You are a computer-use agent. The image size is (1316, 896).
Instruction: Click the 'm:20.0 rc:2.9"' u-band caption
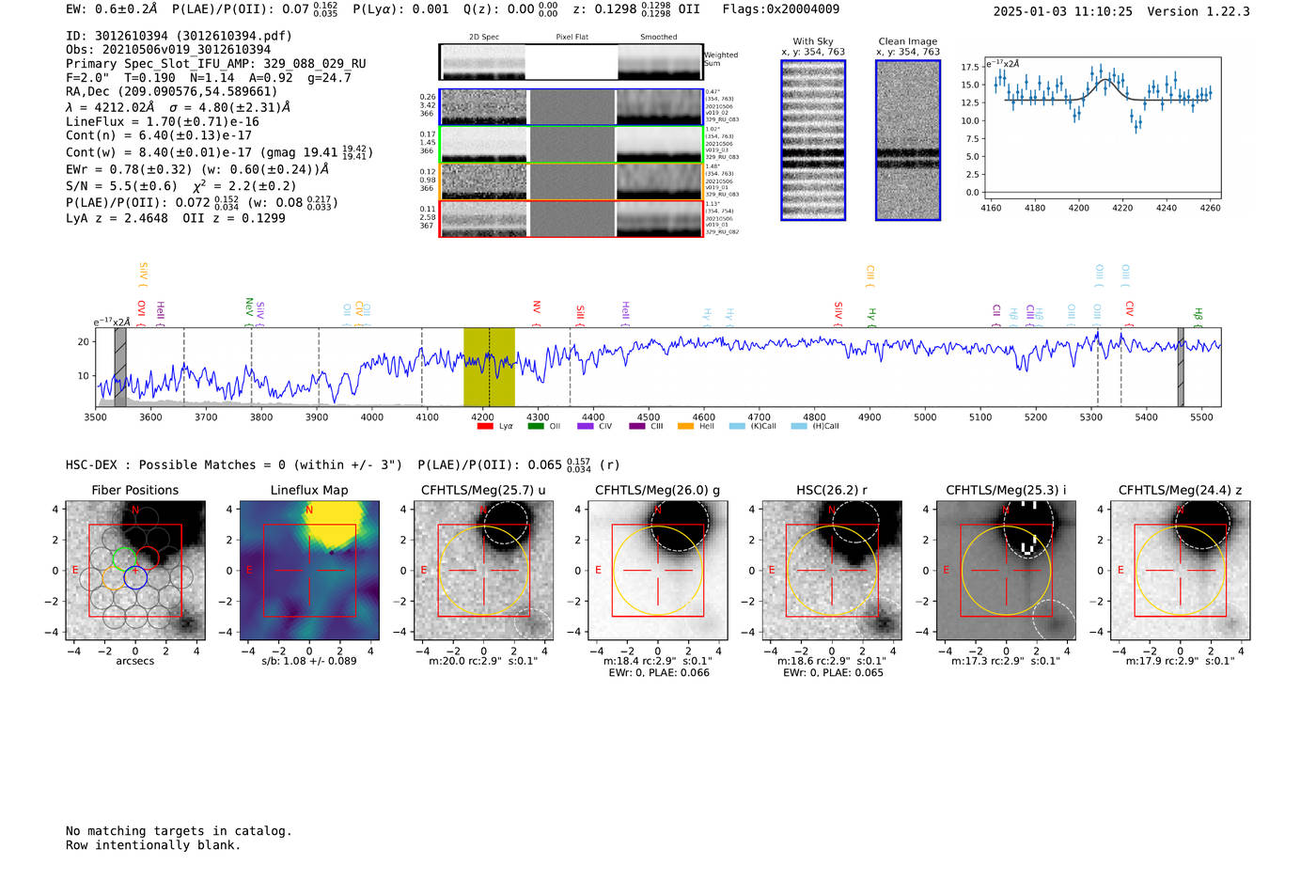point(483,661)
